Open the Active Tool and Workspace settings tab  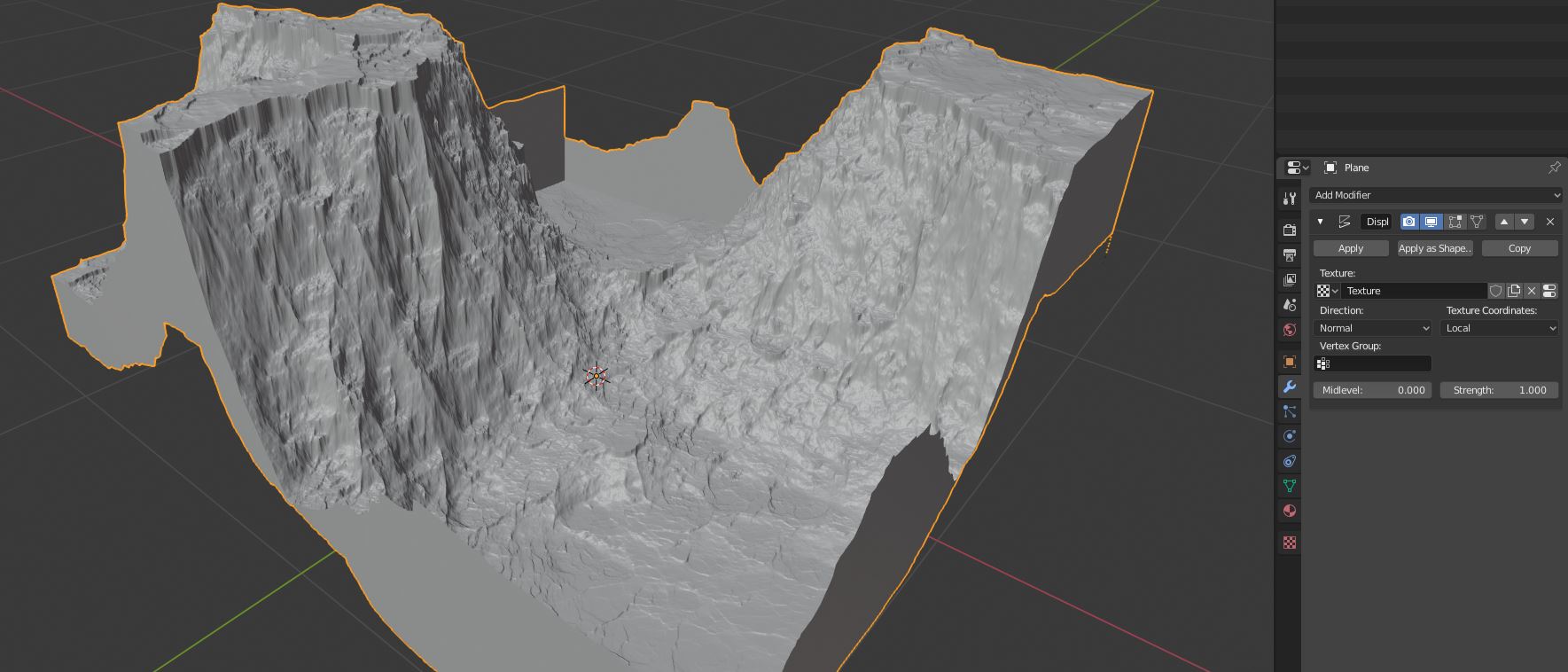coord(1290,198)
